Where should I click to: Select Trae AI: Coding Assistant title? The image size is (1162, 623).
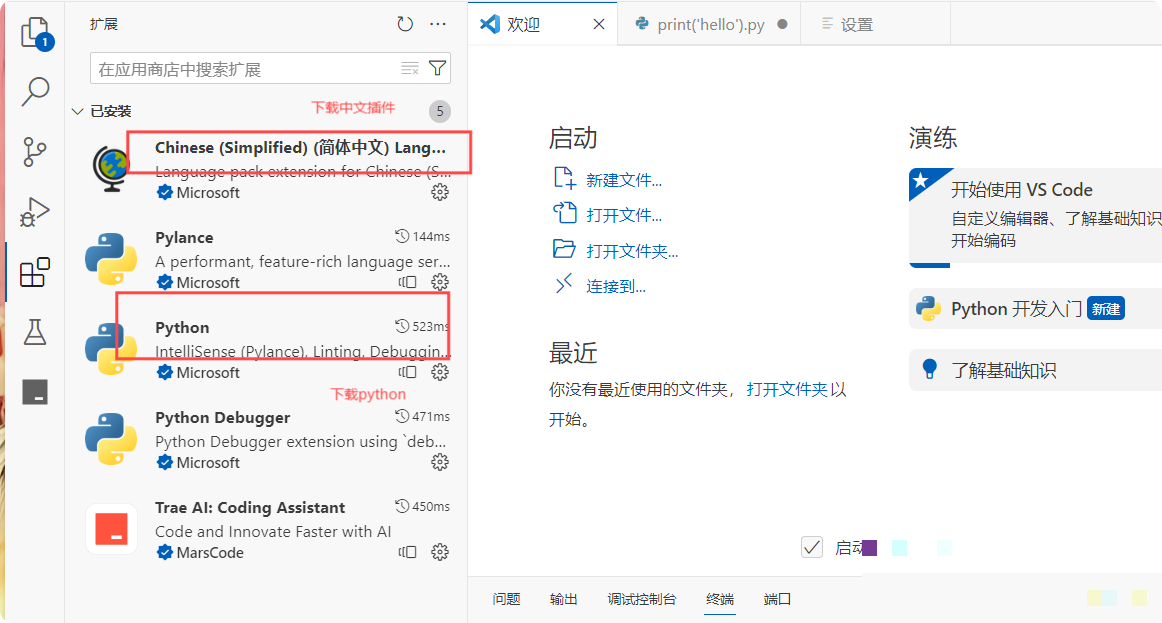point(250,507)
